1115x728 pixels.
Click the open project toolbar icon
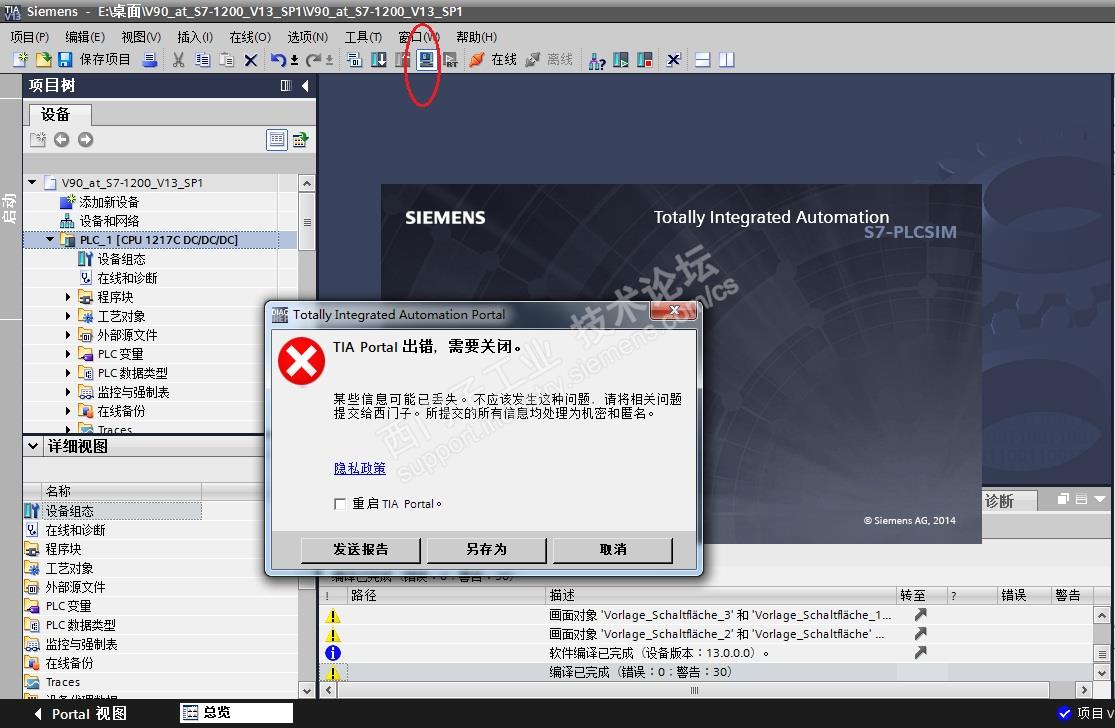43,60
